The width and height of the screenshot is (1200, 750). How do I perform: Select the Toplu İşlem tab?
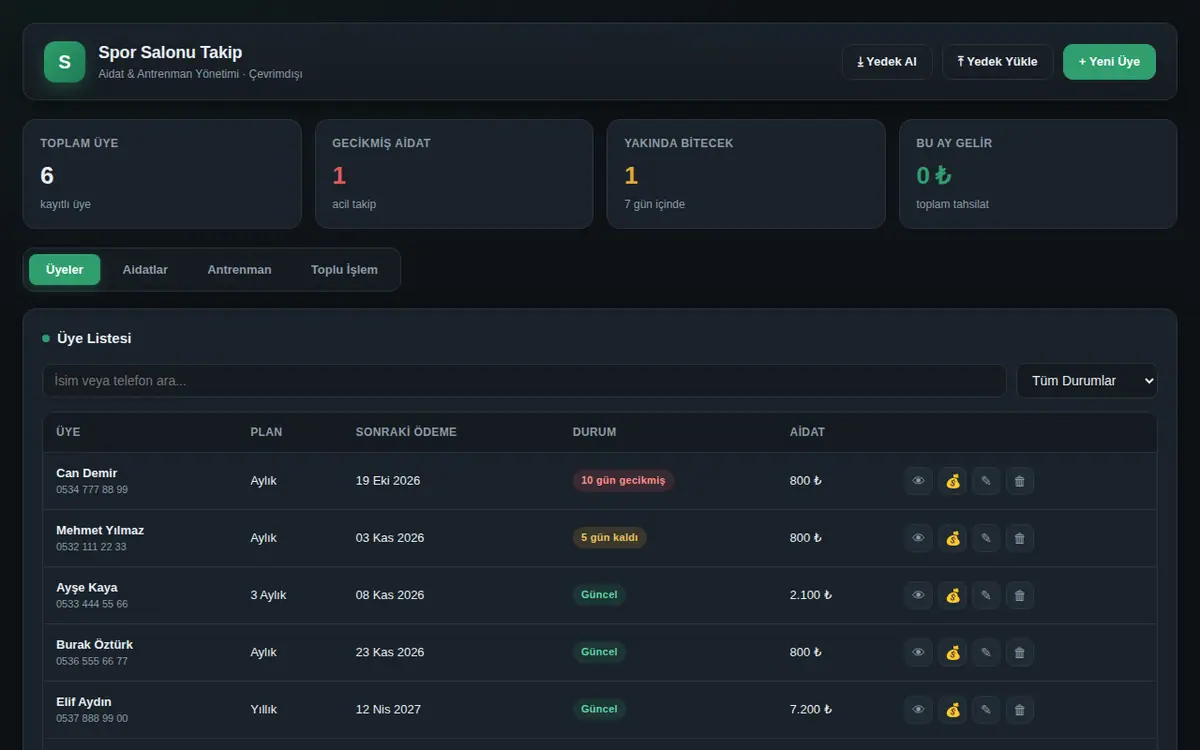[x=344, y=270]
